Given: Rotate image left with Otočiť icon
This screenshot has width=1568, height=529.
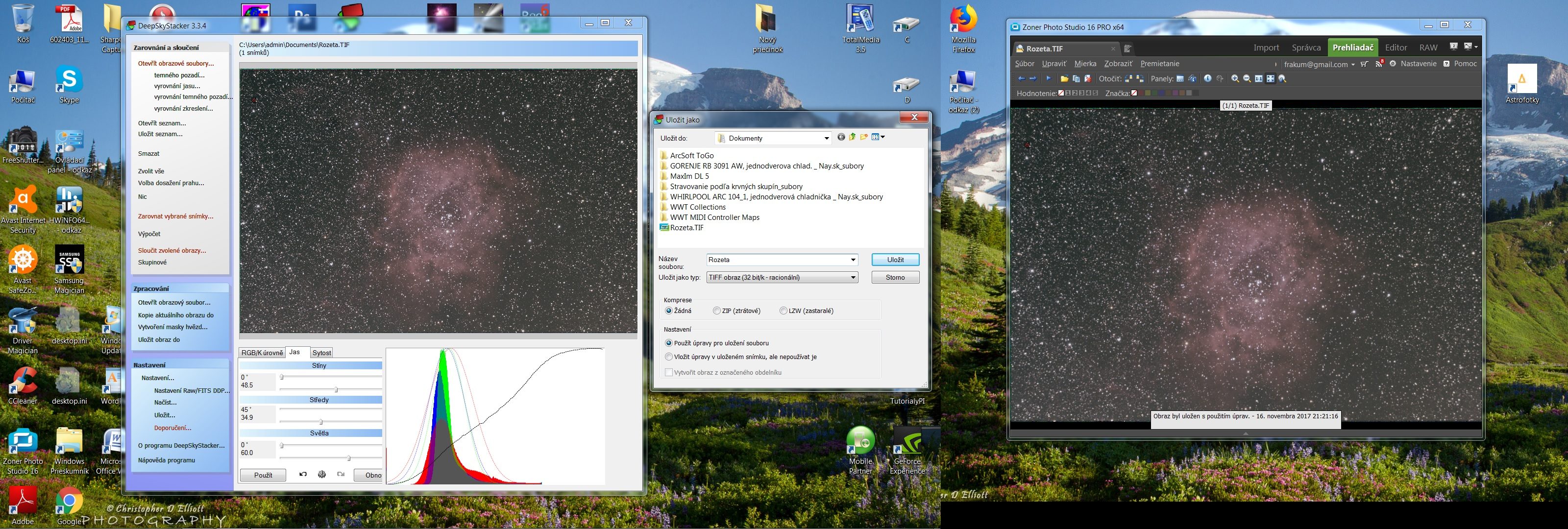Looking at the screenshot, I should pos(1128,78).
